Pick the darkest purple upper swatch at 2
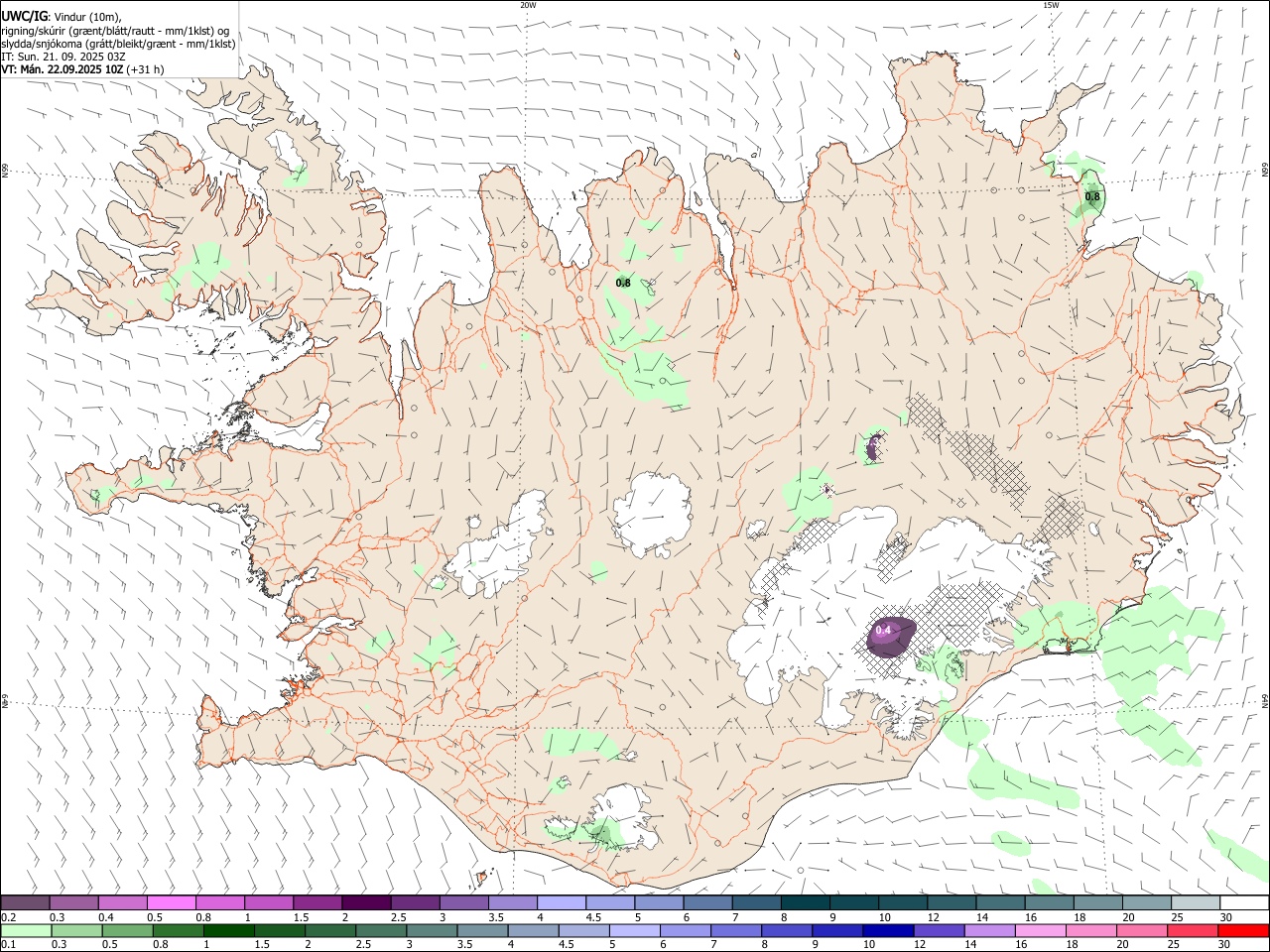The image size is (1270, 952). click(366, 902)
